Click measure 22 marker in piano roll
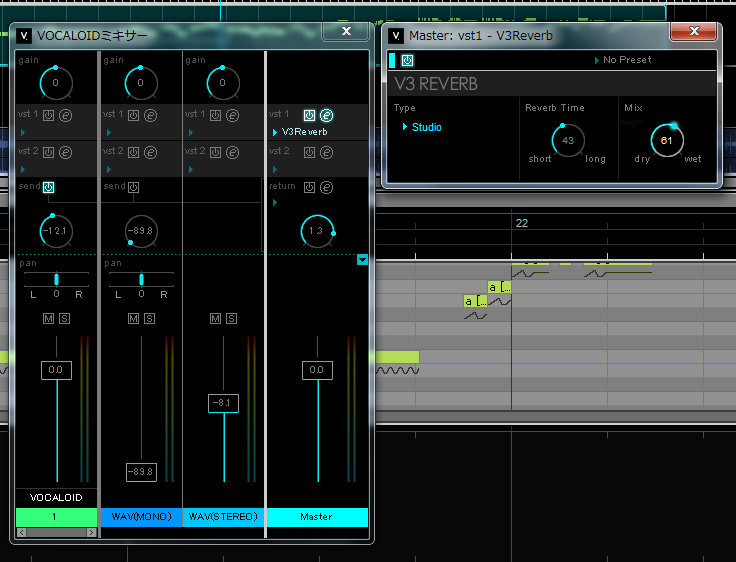Viewport: 736px width, 562px height. click(x=522, y=223)
